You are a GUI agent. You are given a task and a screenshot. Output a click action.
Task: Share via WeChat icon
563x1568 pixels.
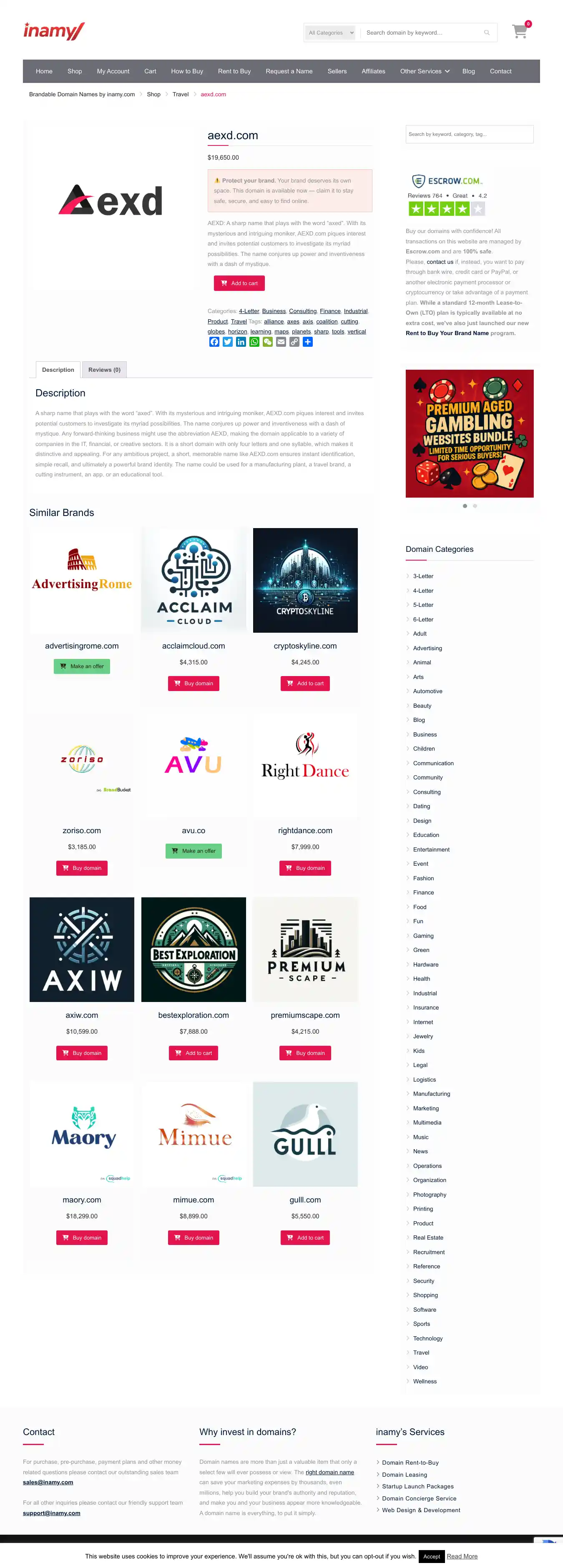point(267,342)
